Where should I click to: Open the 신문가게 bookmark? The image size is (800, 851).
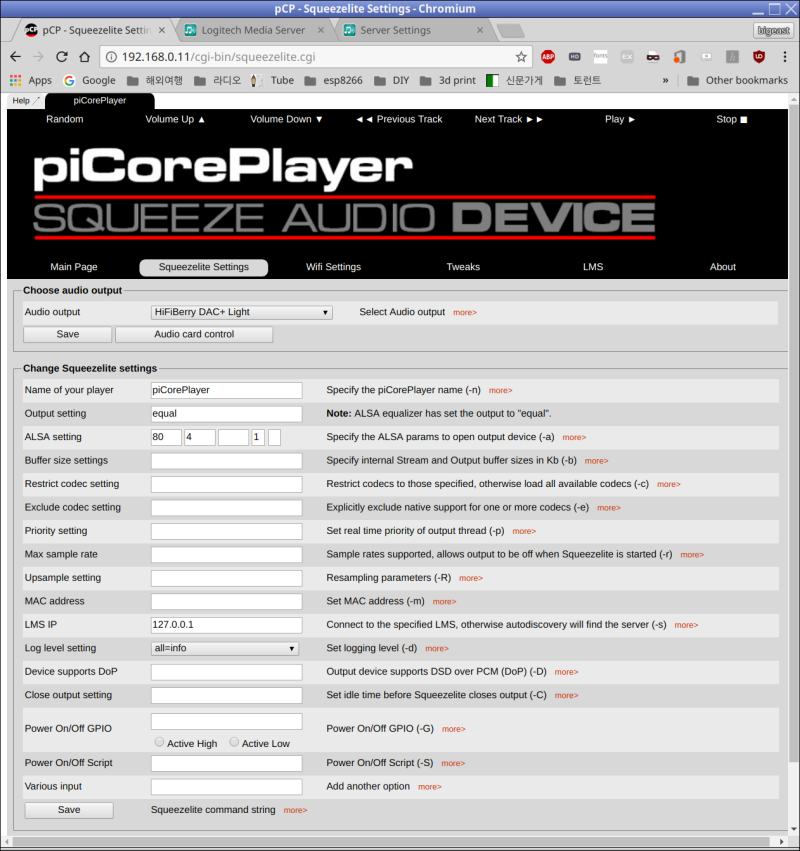515,80
